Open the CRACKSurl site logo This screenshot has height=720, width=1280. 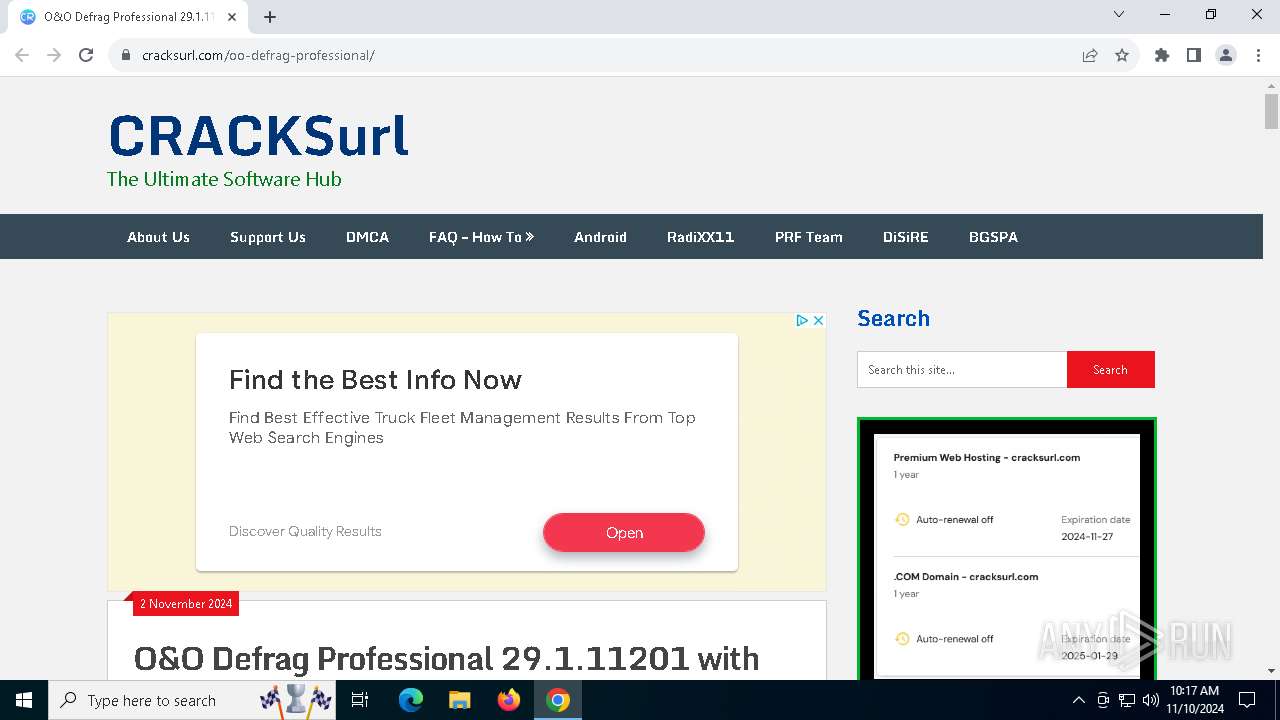[258, 136]
